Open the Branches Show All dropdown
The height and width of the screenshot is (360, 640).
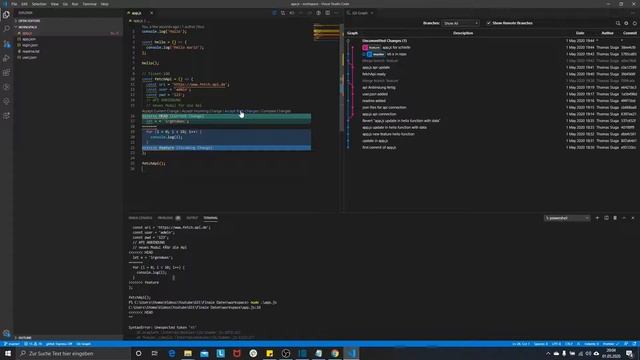point(460,23)
